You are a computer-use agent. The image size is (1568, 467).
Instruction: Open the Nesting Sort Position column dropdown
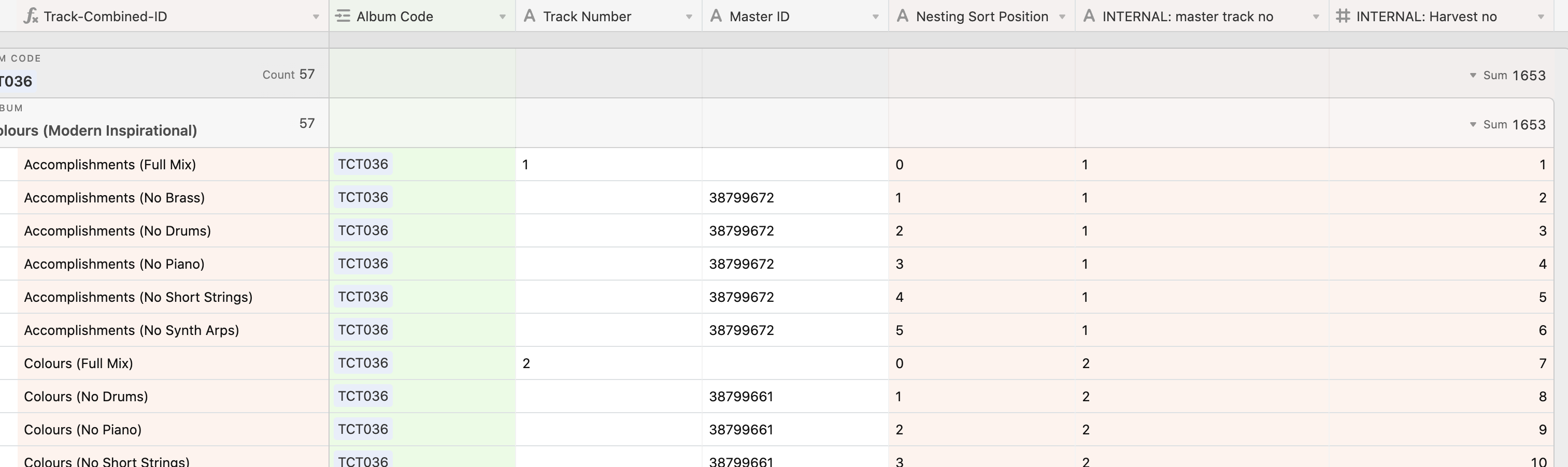[1062, 17]
